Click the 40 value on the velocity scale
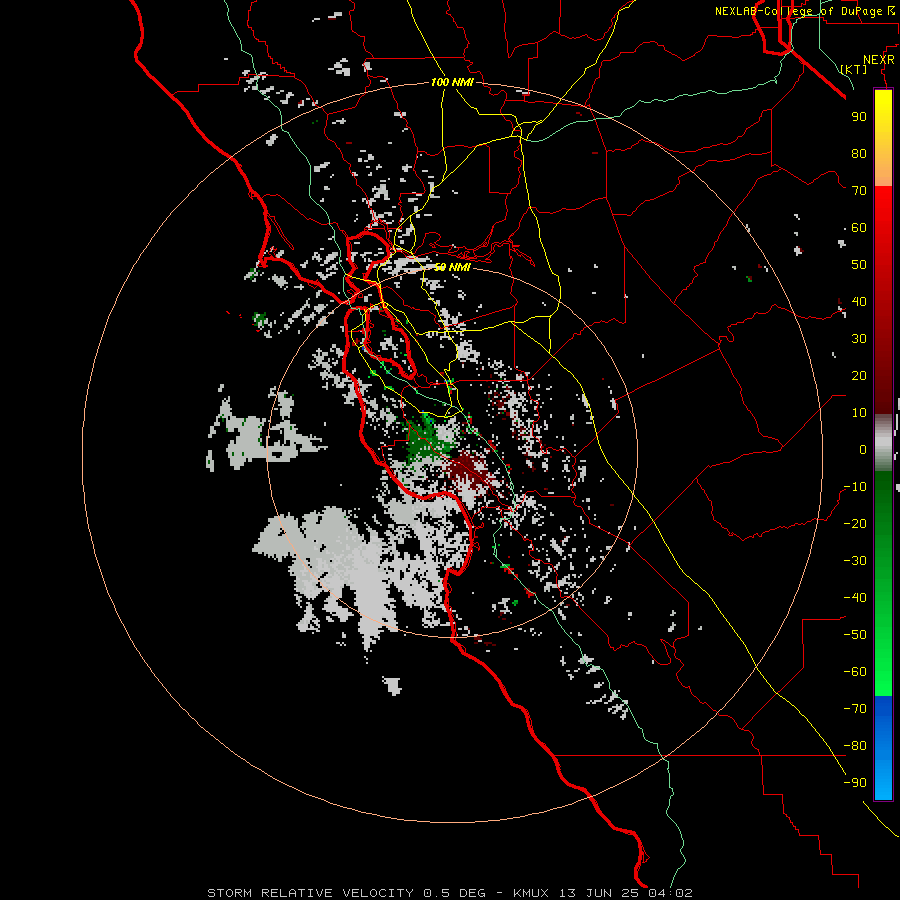Image resolution: width=900 pixels, height=900 pixels. click(x=859, y=302)
